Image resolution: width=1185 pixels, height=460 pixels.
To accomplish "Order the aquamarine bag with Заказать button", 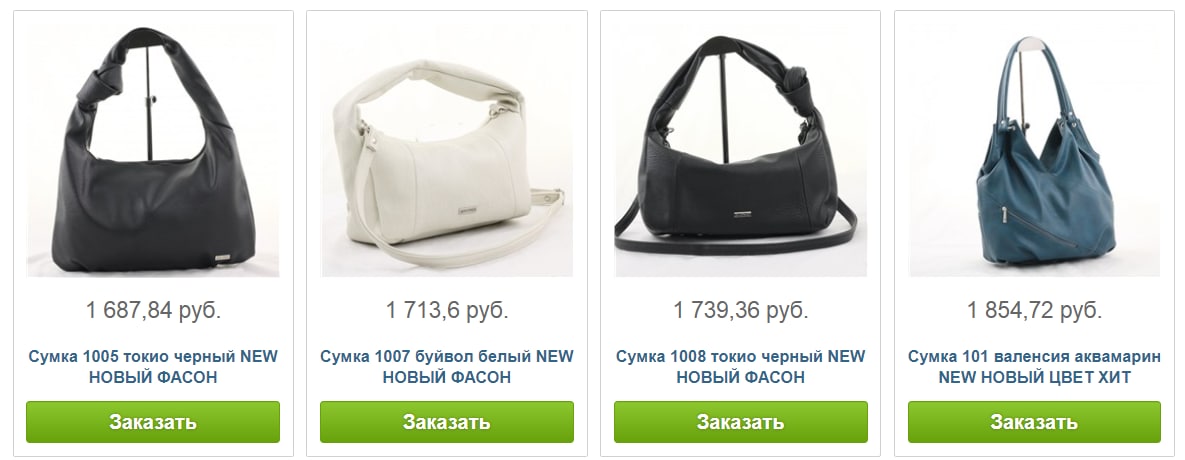I will click(x=1034, y=421).
